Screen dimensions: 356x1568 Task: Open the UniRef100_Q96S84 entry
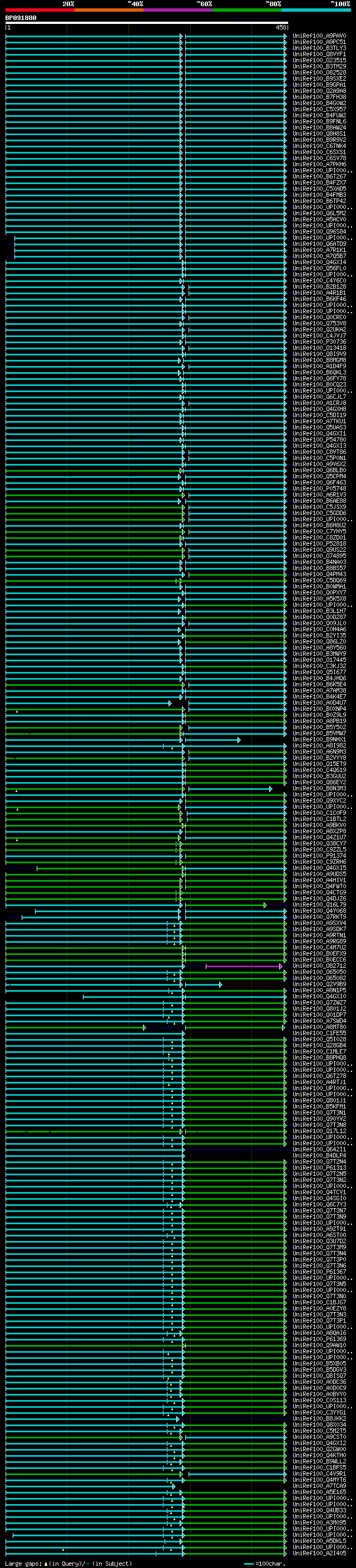[x=319, y=232]
